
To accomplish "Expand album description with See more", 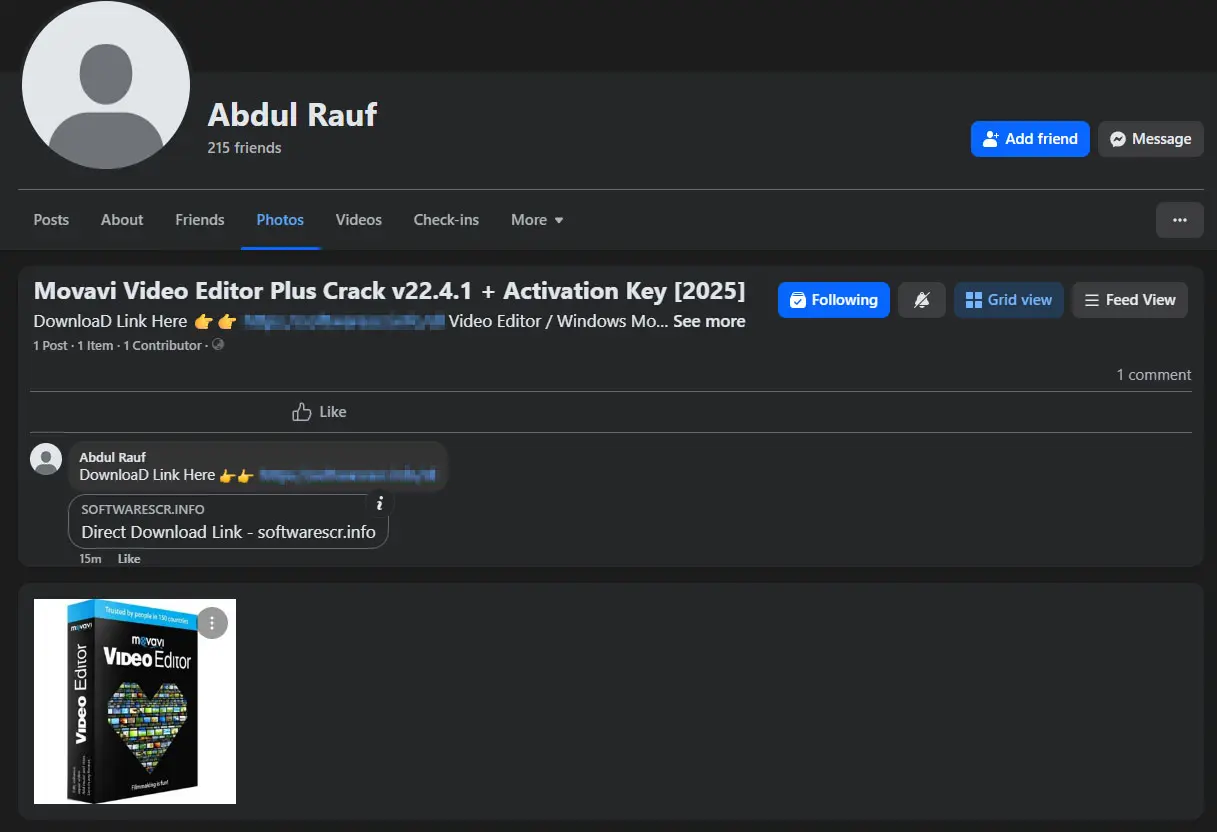I will tap(709, 322).
